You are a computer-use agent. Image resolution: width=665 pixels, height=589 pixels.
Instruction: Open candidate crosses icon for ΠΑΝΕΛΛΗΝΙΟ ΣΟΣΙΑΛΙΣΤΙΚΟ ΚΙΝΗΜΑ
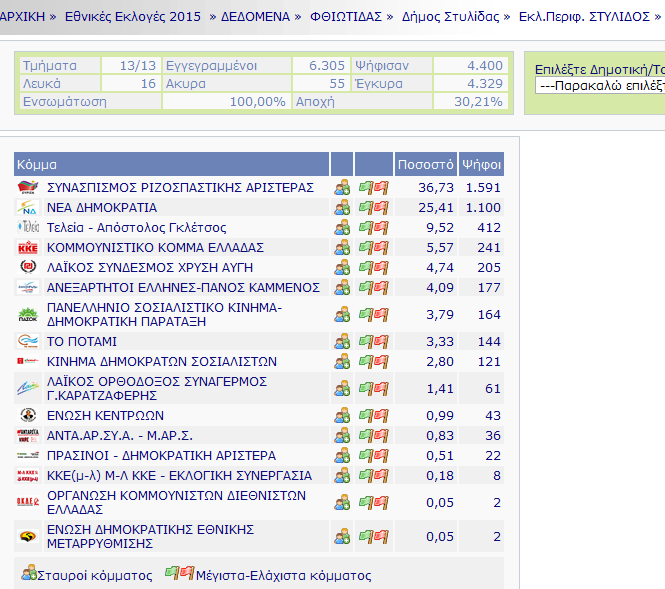pos(342,314)
